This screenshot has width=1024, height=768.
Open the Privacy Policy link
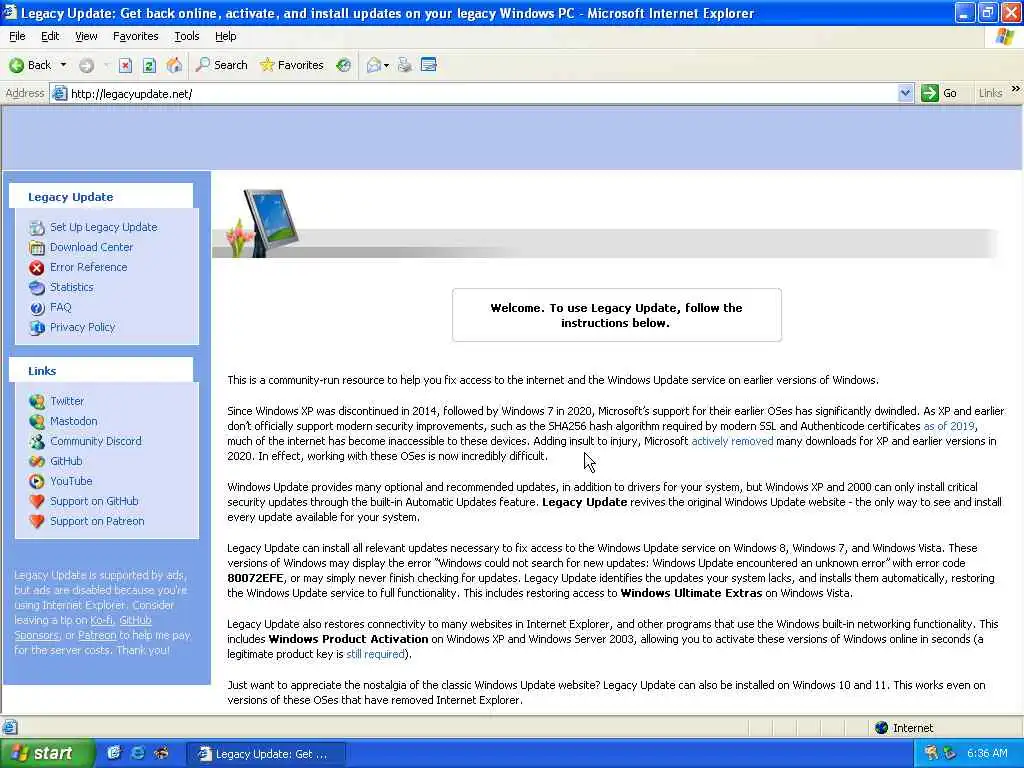[82, 327]
